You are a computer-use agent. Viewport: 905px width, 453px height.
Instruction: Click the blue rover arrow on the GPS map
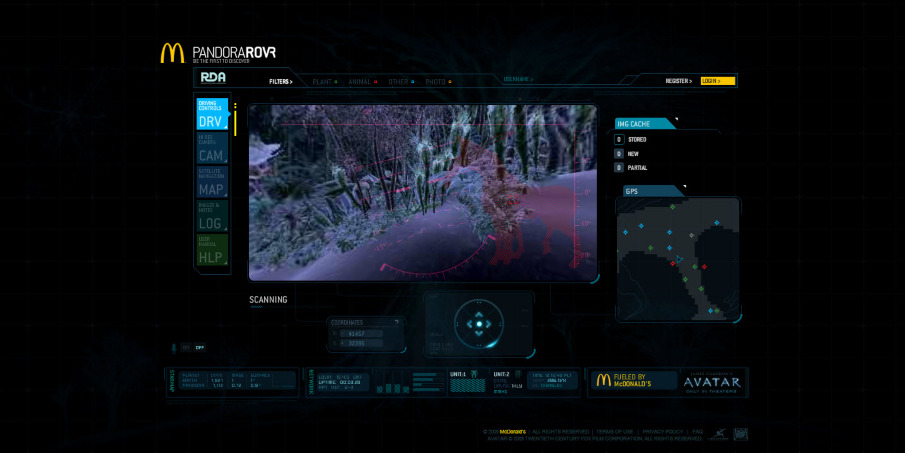tap(679, 260)
